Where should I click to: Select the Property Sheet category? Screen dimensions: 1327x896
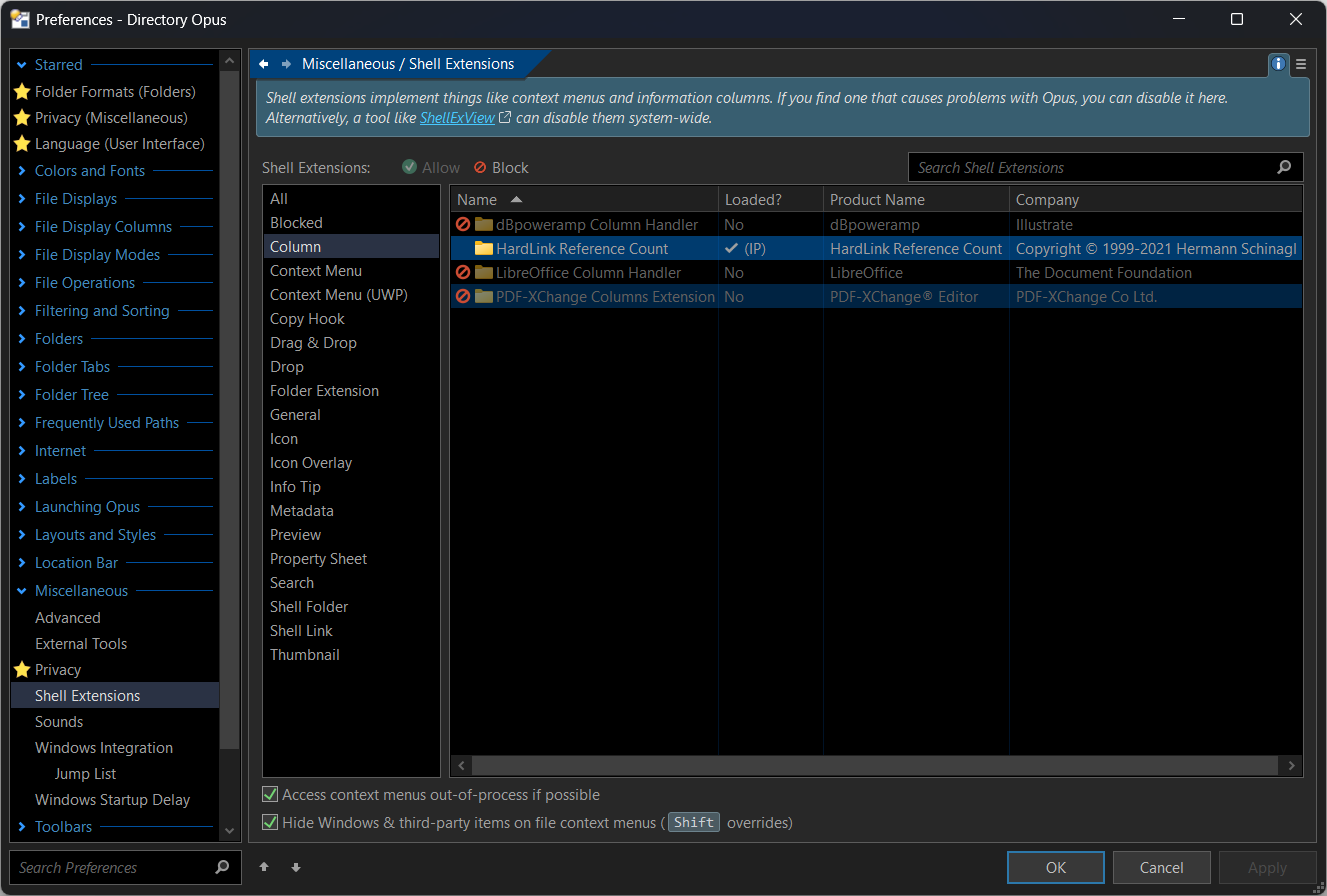pos(351,559)
